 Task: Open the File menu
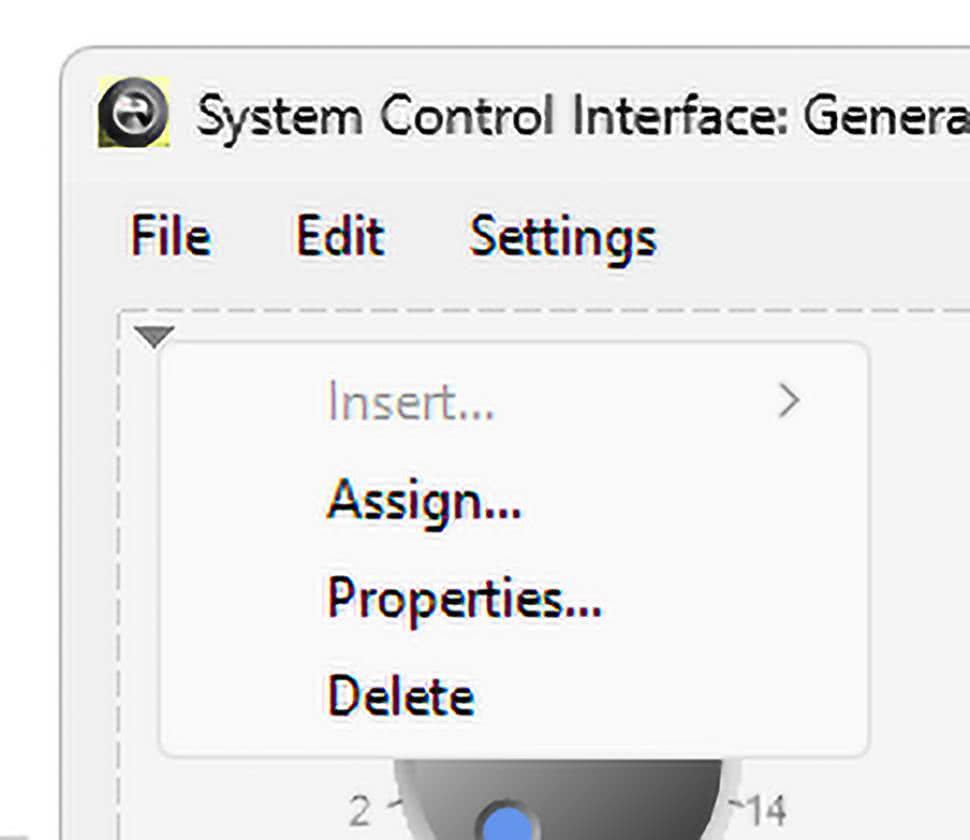(171, 238)
